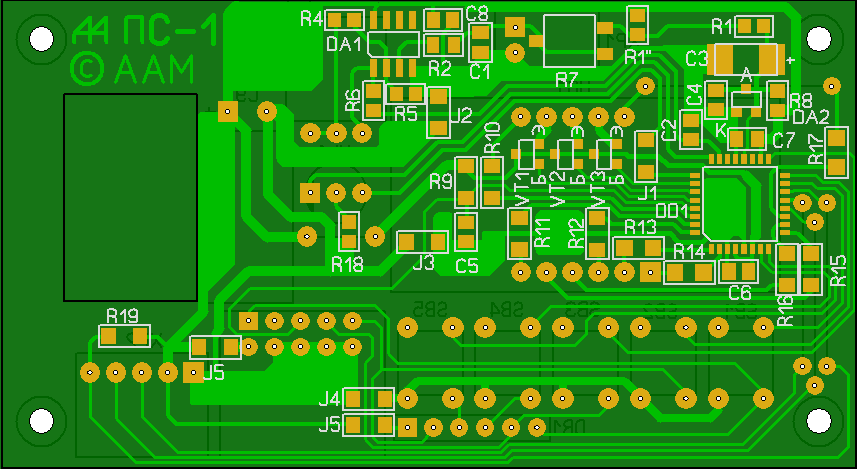Click the R19 resistor
The image size is (857, 469).
click(x=123, y=335)
